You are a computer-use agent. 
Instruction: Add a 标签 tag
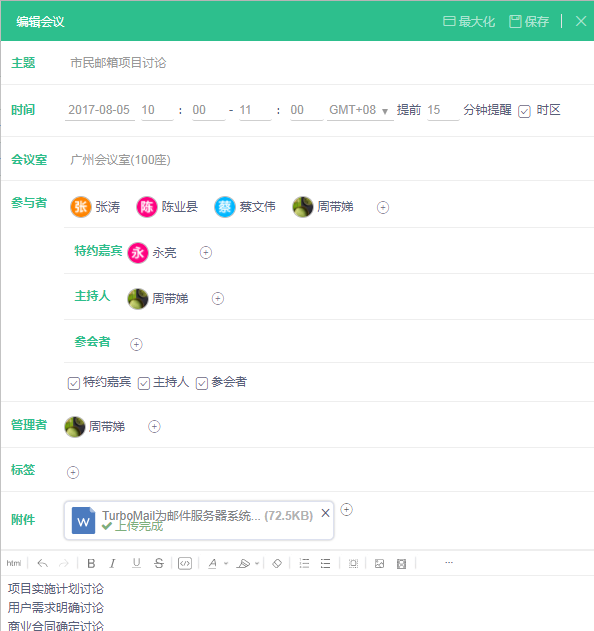[x=73, y=472]
